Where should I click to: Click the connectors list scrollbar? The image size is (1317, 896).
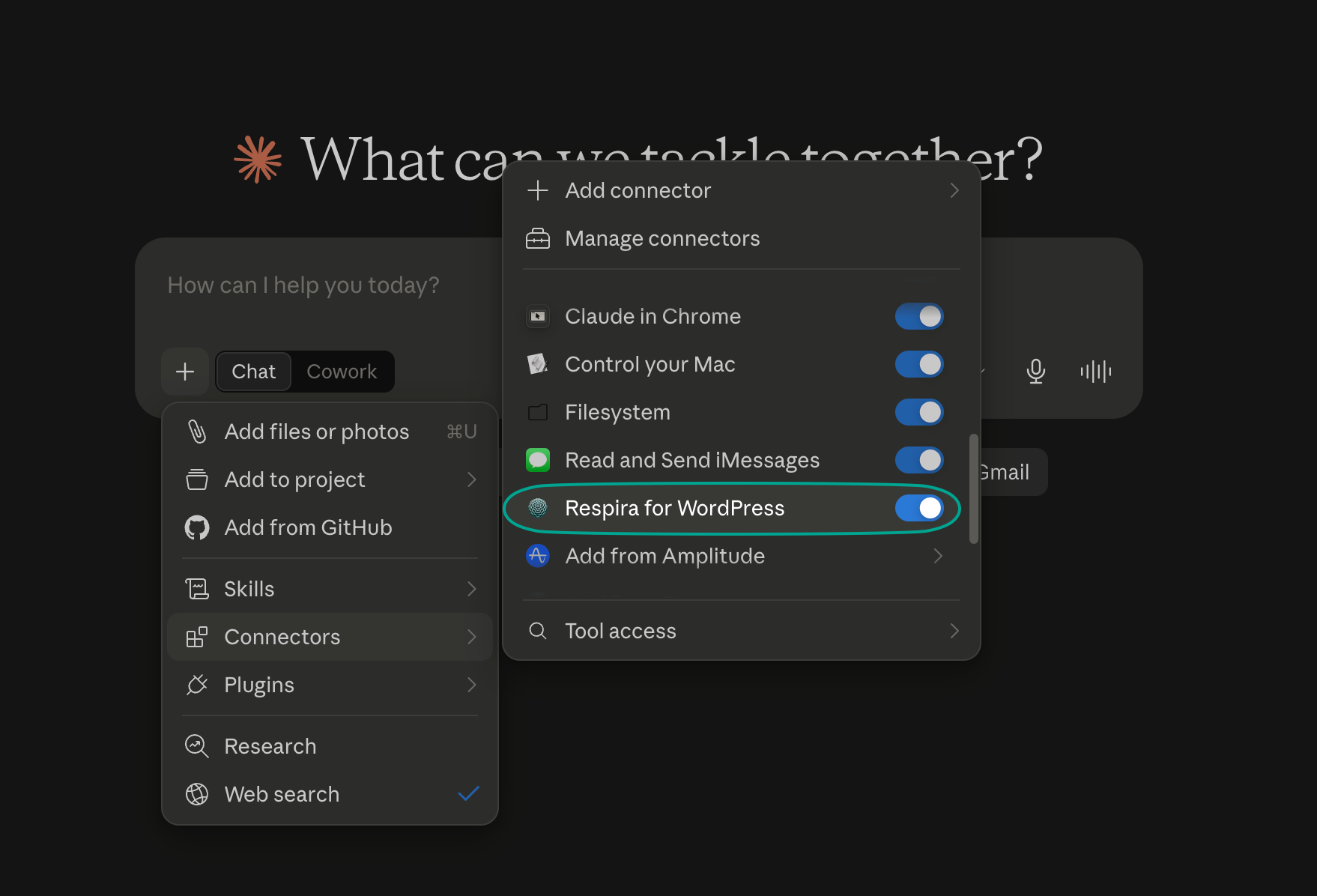point(974,488)
